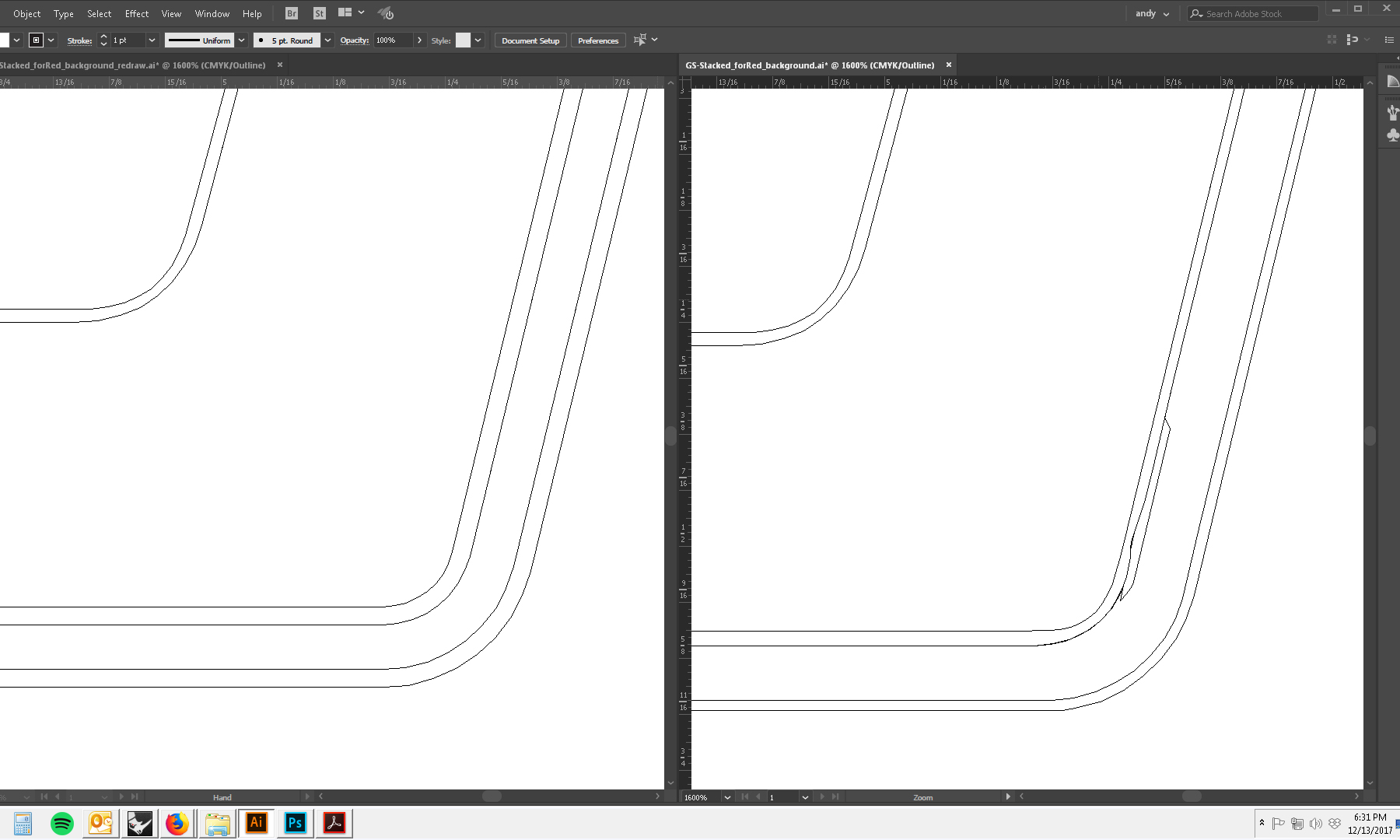Viewport: 1400px width, 840px height.
Task: Open the View menu
Action: click(171, 13)
